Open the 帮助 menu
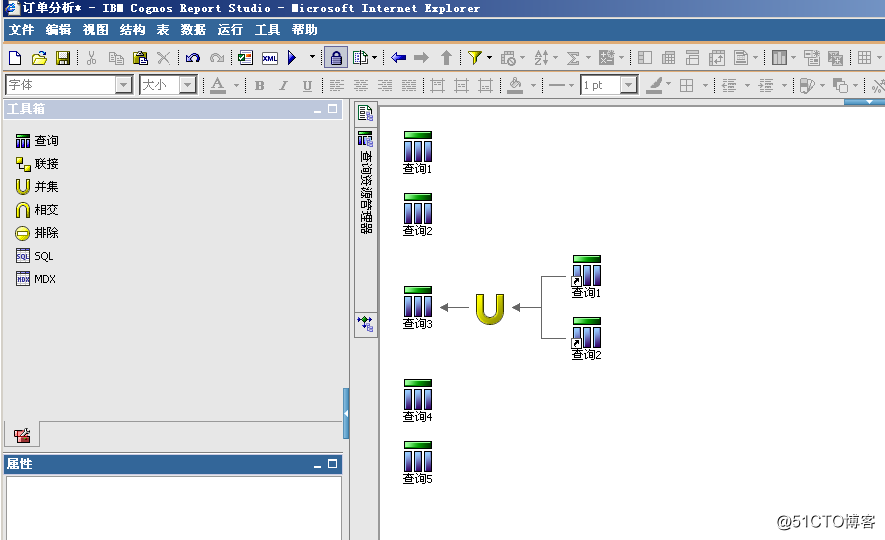Viewport: 885px width, 540px height. (x=304, y=30)
